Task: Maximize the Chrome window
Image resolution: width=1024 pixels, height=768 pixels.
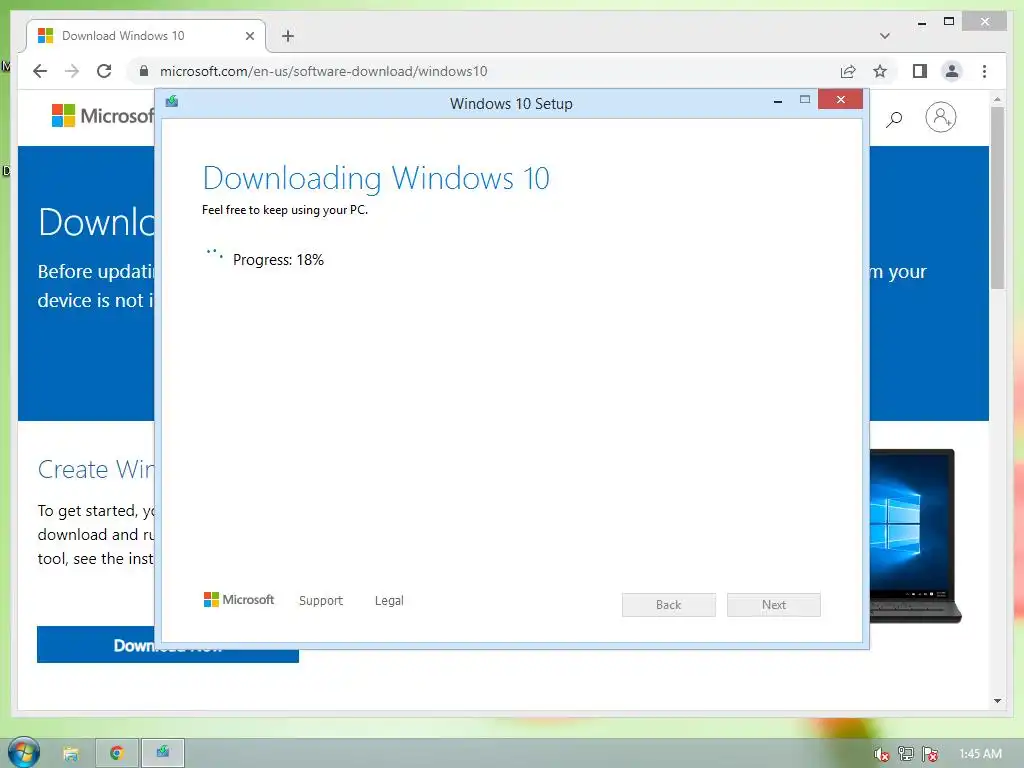Action: 949,22
